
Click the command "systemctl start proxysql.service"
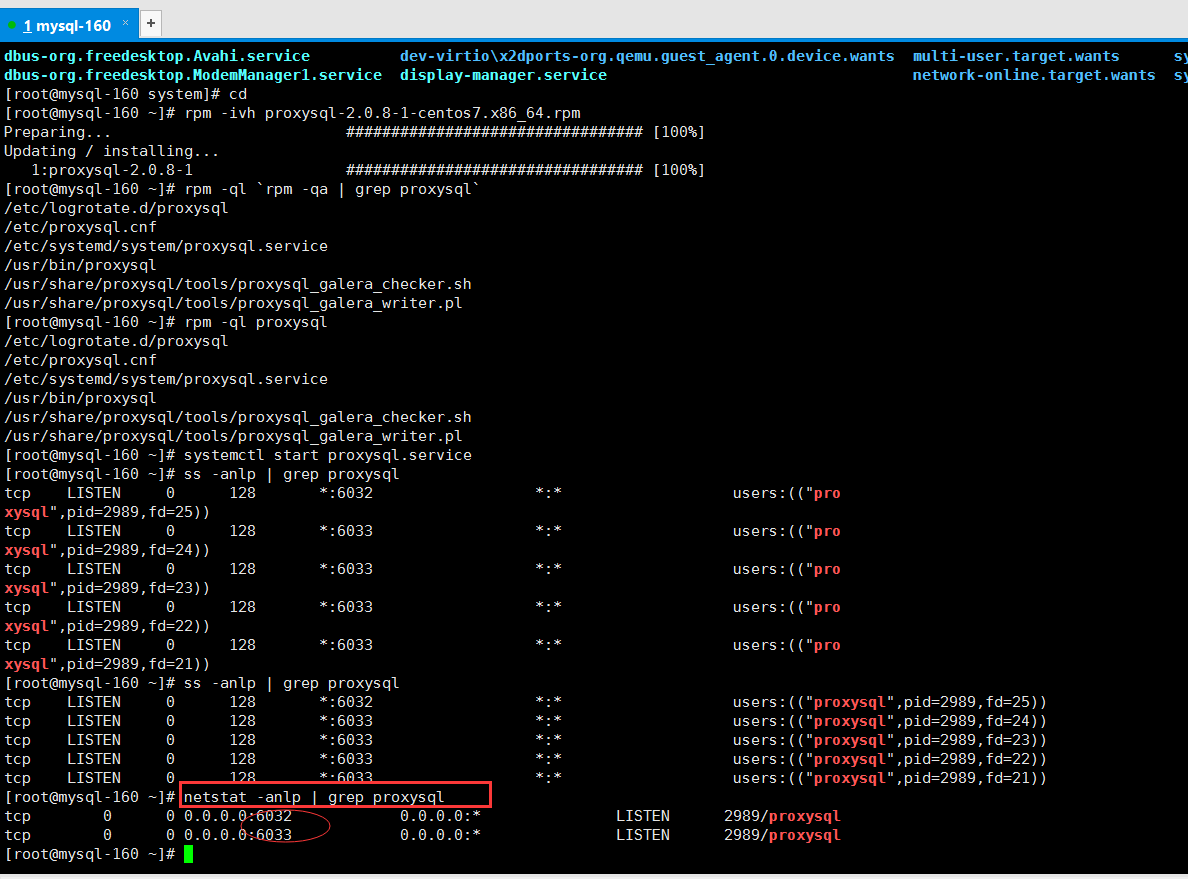click(327, 455)
